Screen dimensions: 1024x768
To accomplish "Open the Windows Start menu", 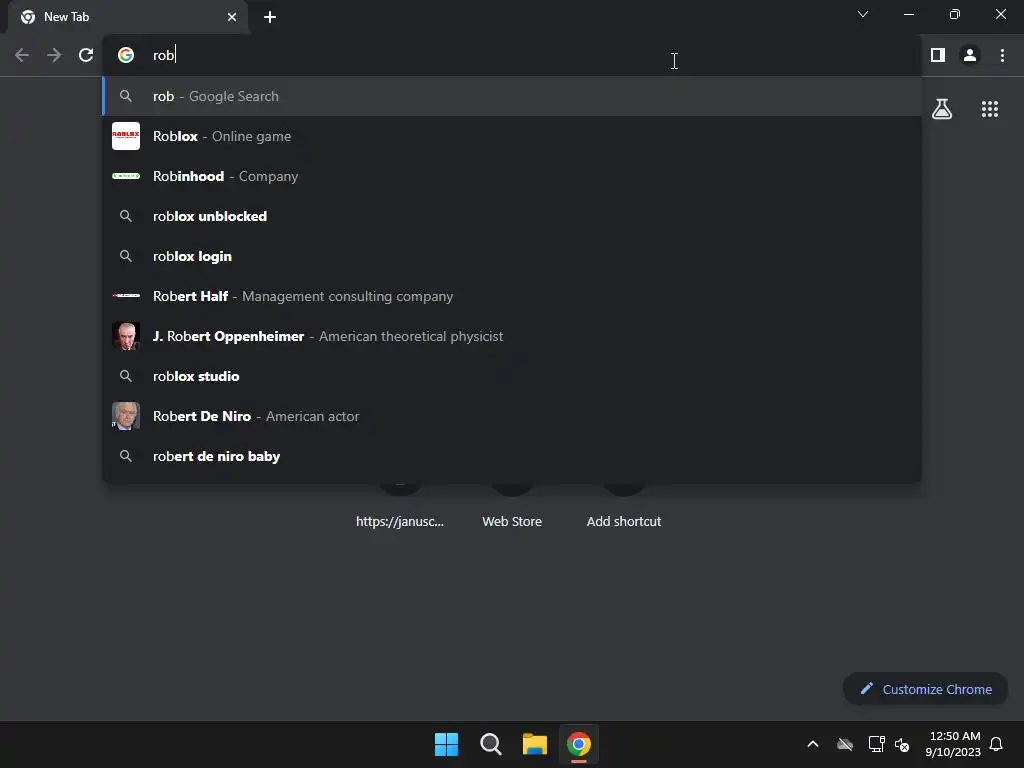I will [447, 744].
